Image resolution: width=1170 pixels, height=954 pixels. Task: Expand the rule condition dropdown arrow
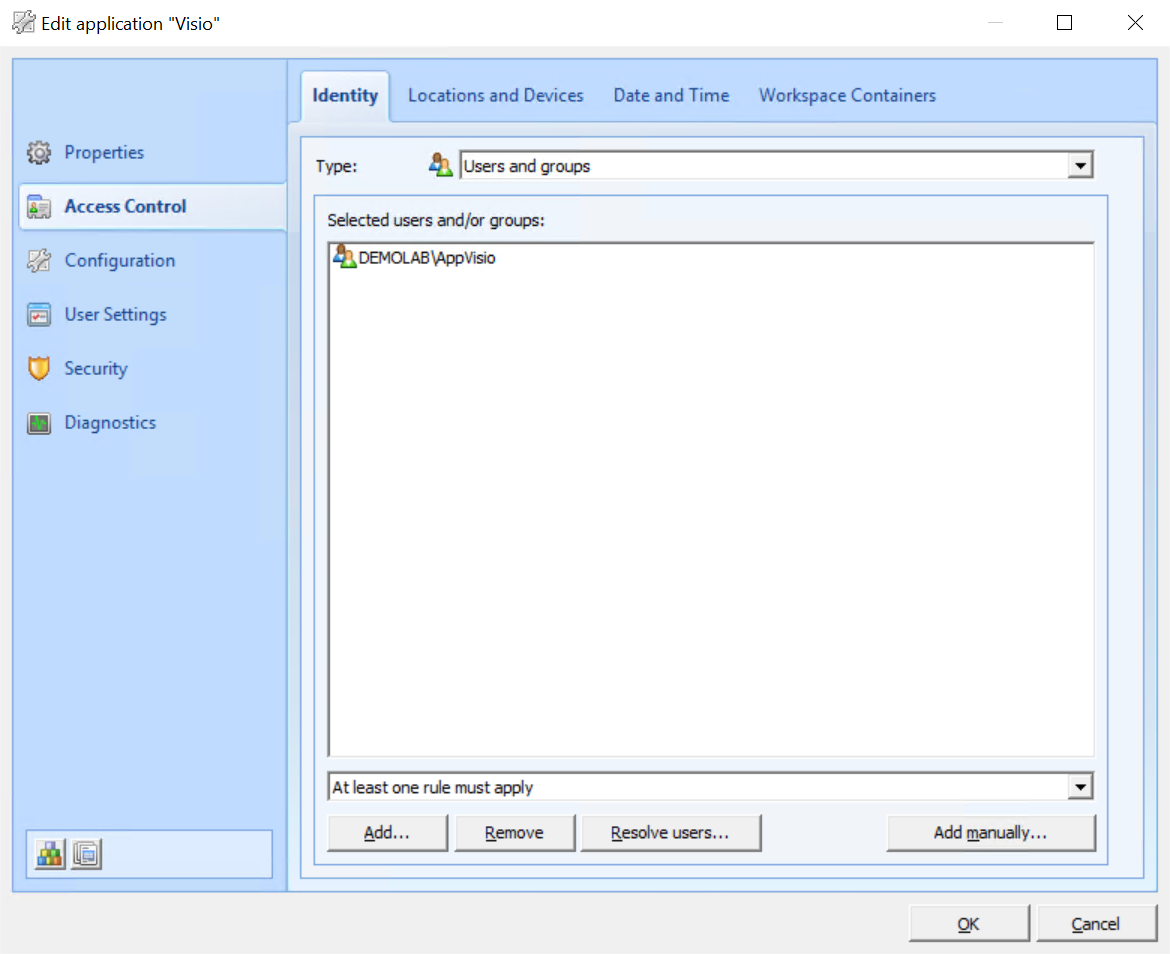1080,787
